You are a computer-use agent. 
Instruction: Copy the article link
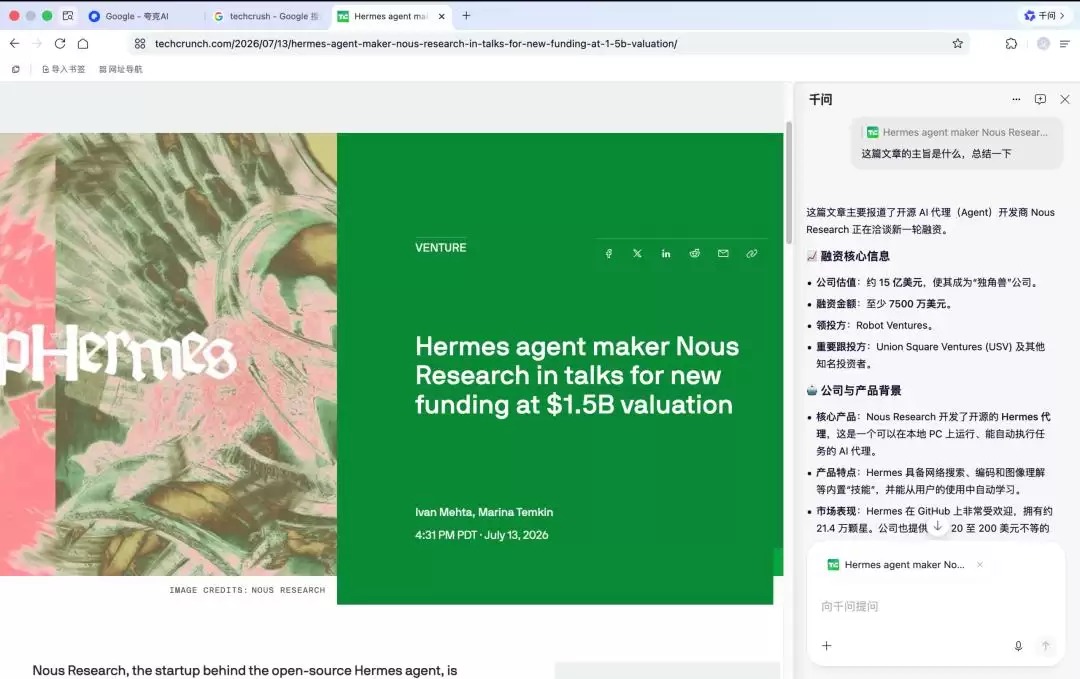pyautogui.click(x=751, y=253)
